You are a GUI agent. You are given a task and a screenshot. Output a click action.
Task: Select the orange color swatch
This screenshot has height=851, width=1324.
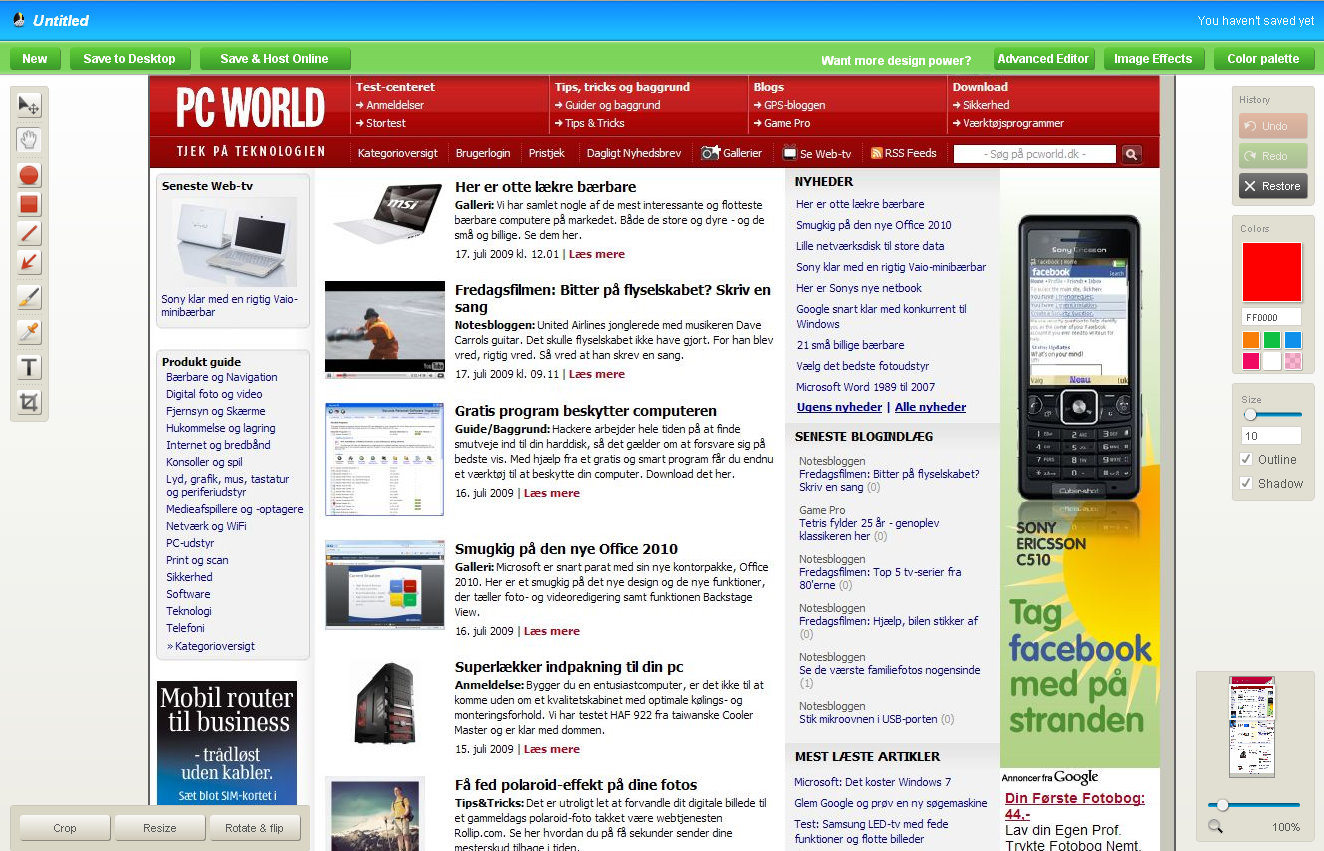click(1249, 340)
